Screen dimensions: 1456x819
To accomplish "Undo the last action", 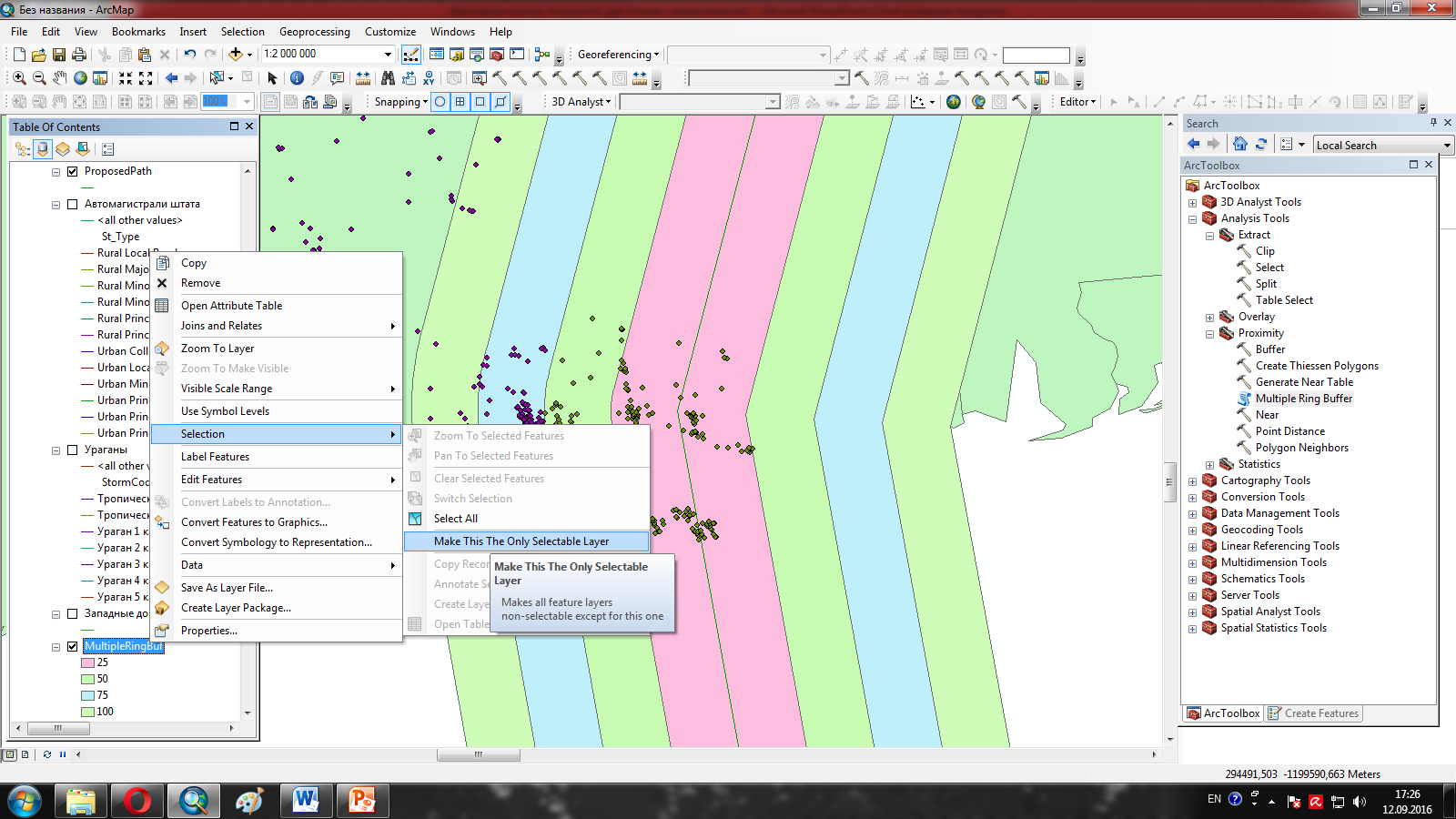I will tap(189, 55).
